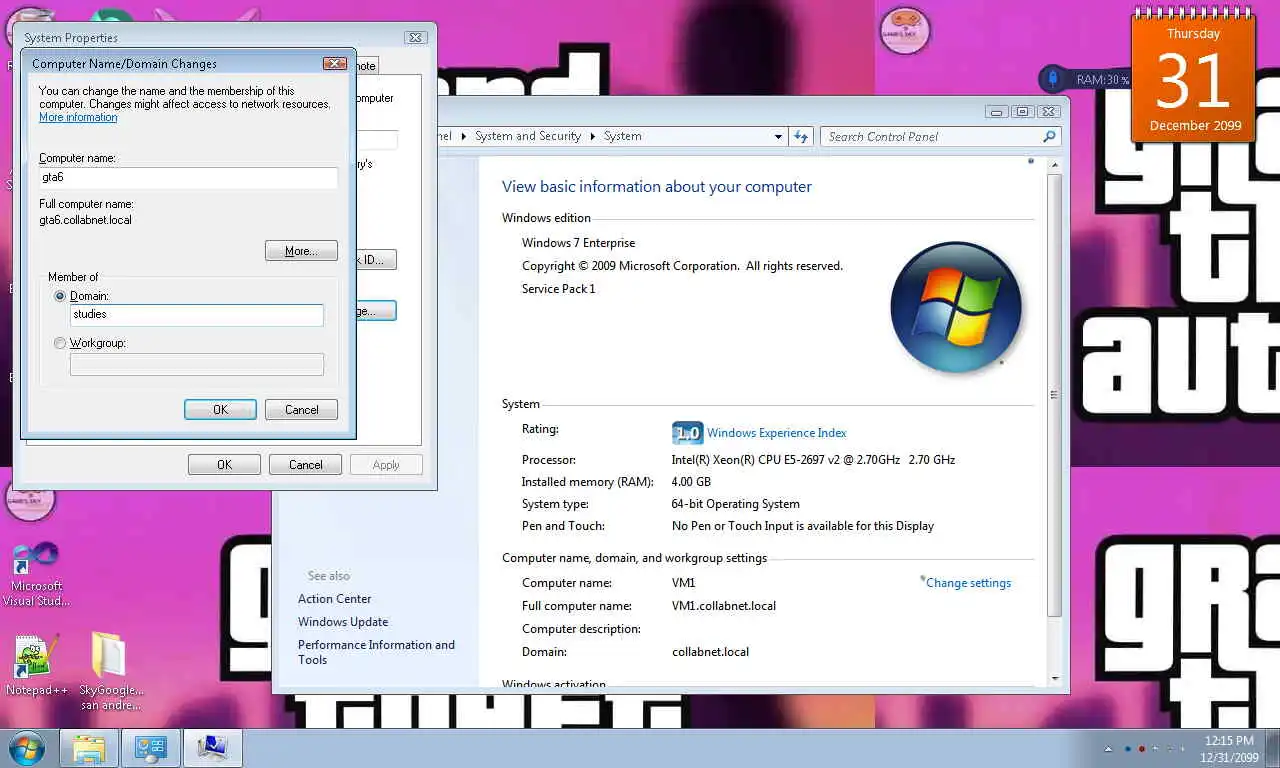Click 'View basic information about your computer' heading
1280x768 pixels.
click(x=657, y=187)
